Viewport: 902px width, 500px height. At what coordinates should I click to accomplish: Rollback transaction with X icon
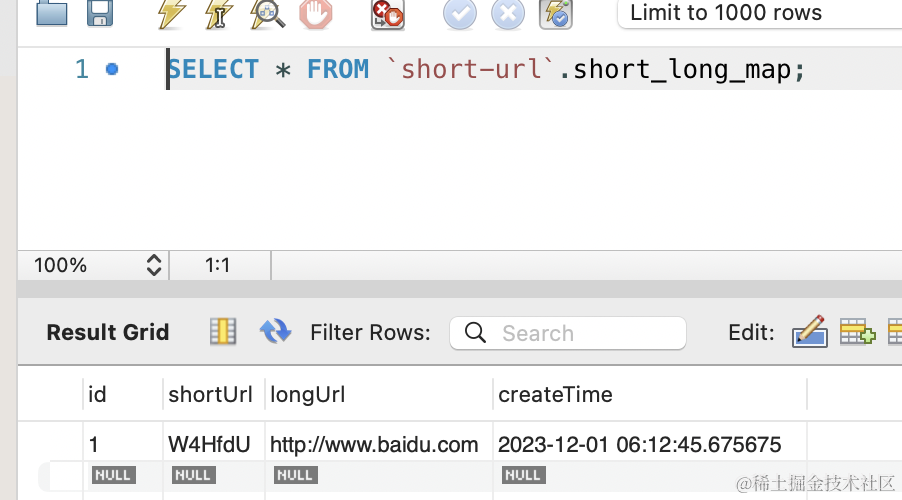(508, 14)
